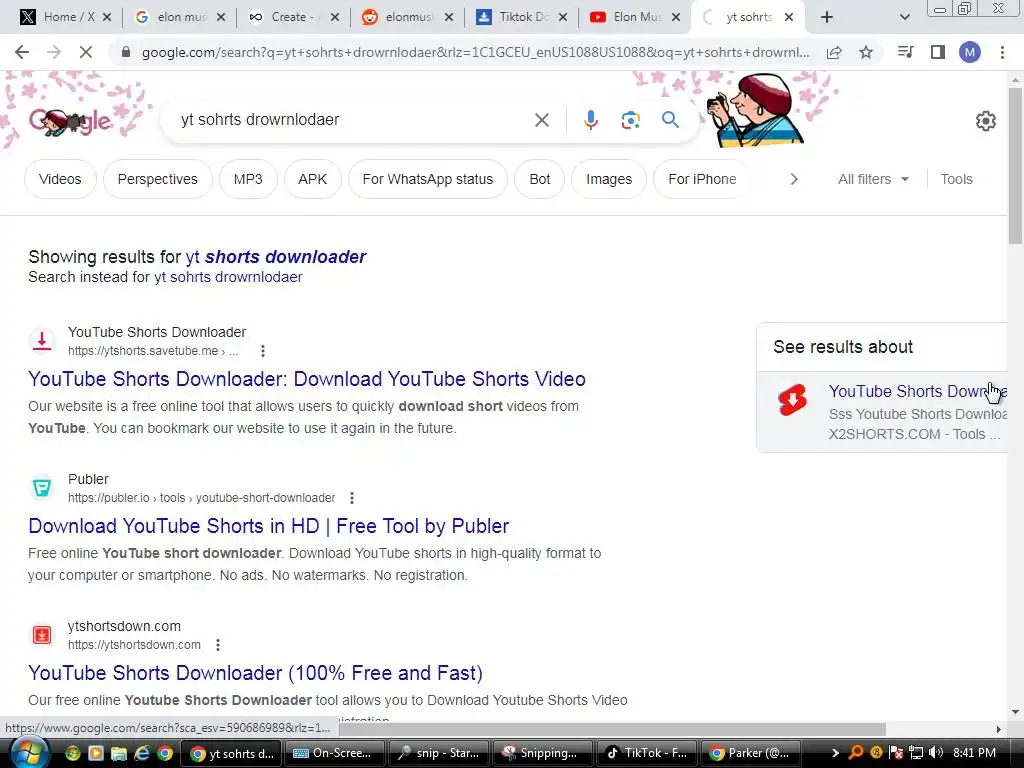This screenshot has width=1024, height=768.
Task: Open the tab search dropdown arrow
Action: tap(904, 17)
